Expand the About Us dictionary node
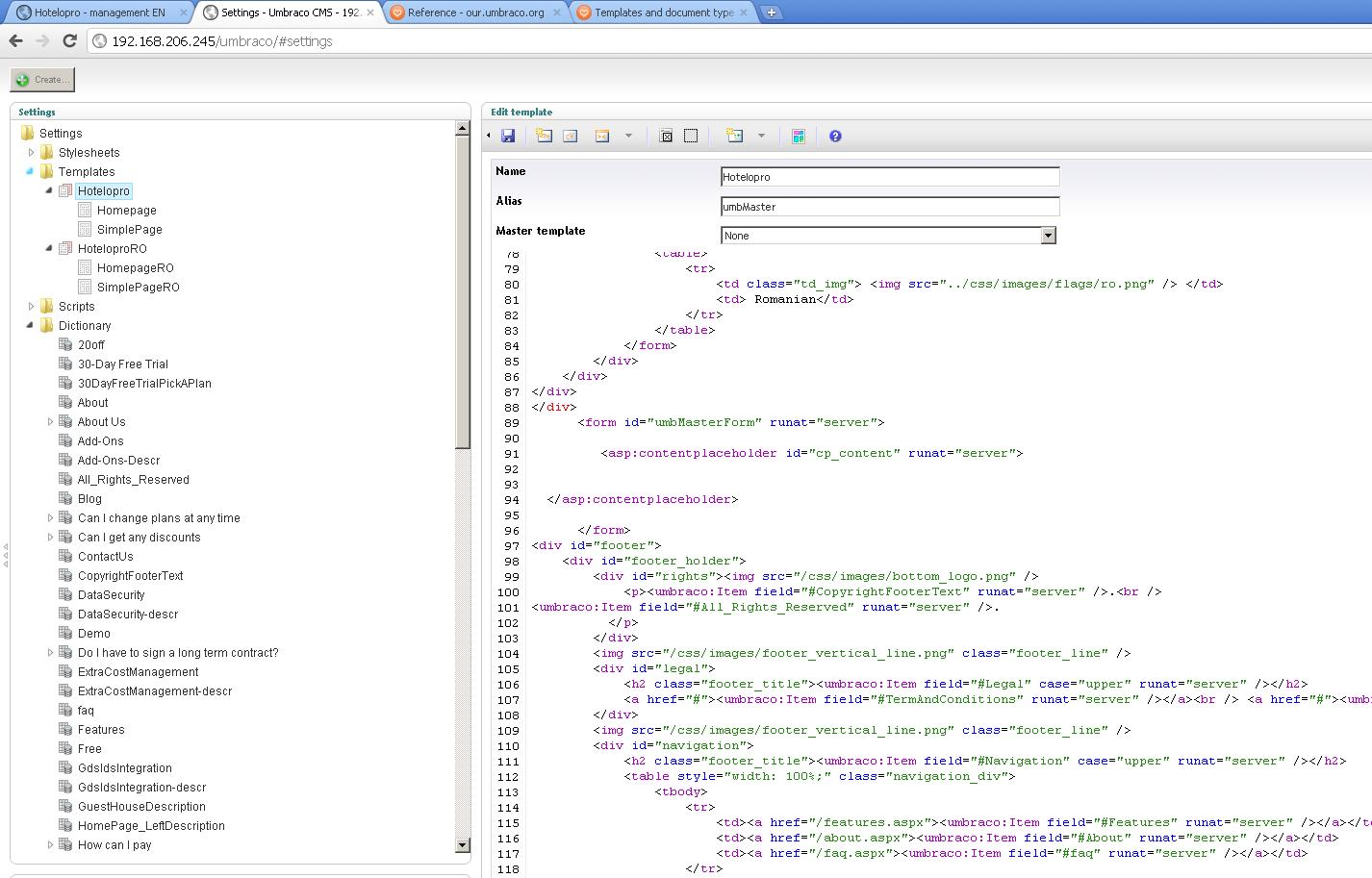1372x878 pixels. point(50,421)
